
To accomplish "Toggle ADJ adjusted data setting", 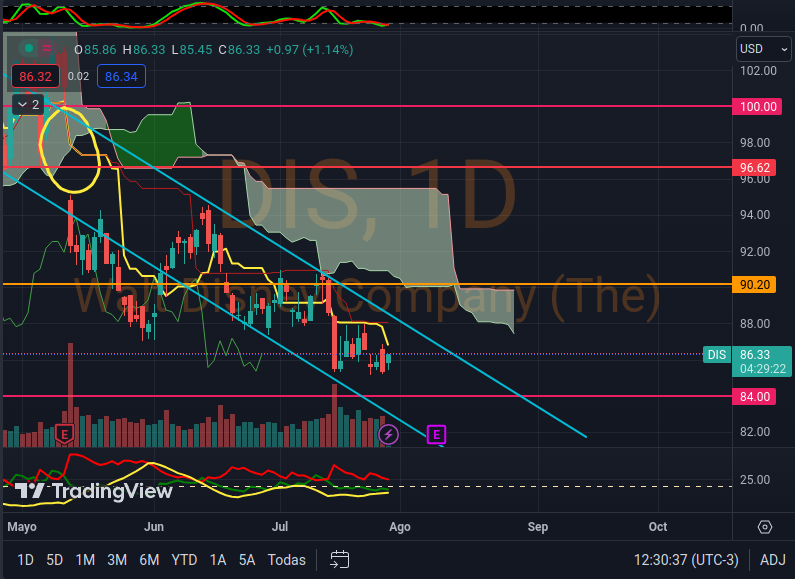I will click(x=769, y=560).
